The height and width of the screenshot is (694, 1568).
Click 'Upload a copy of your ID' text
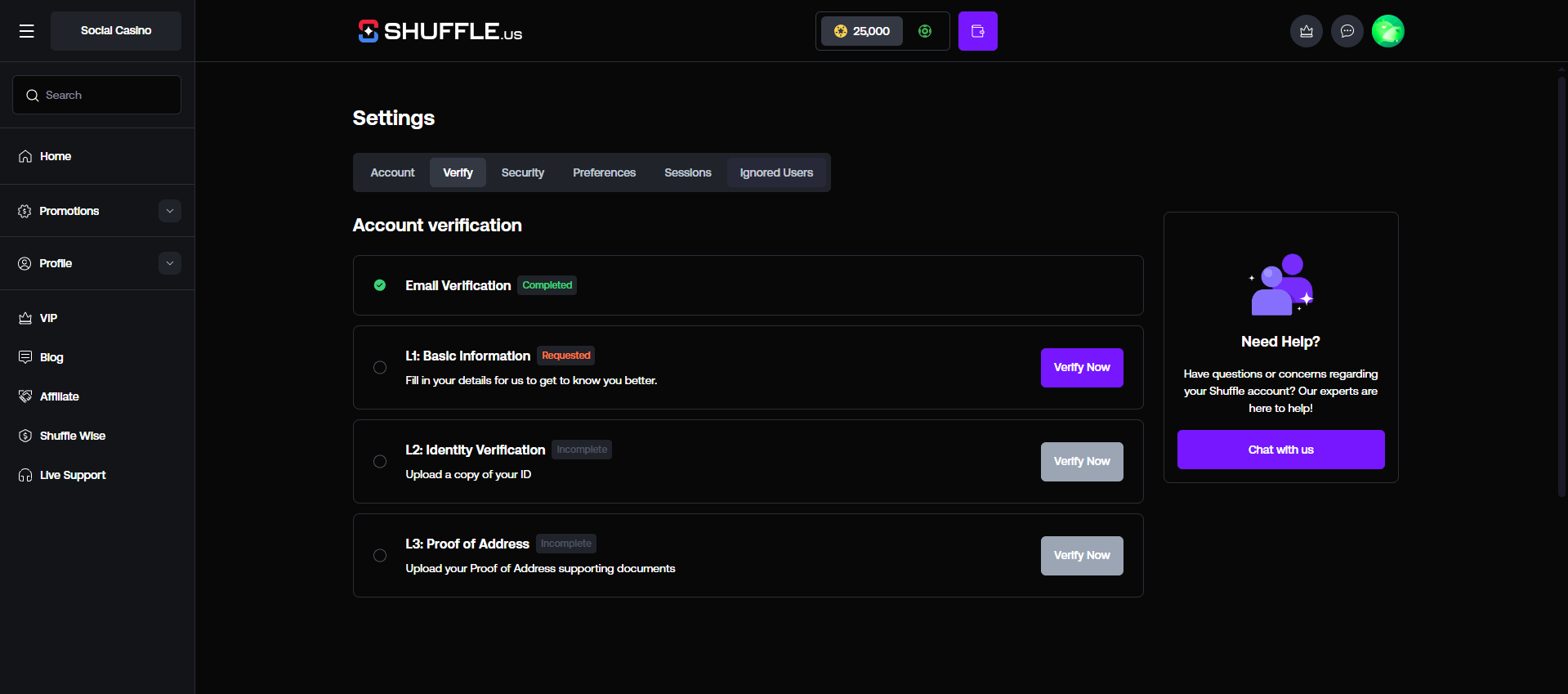click(468, 475)
